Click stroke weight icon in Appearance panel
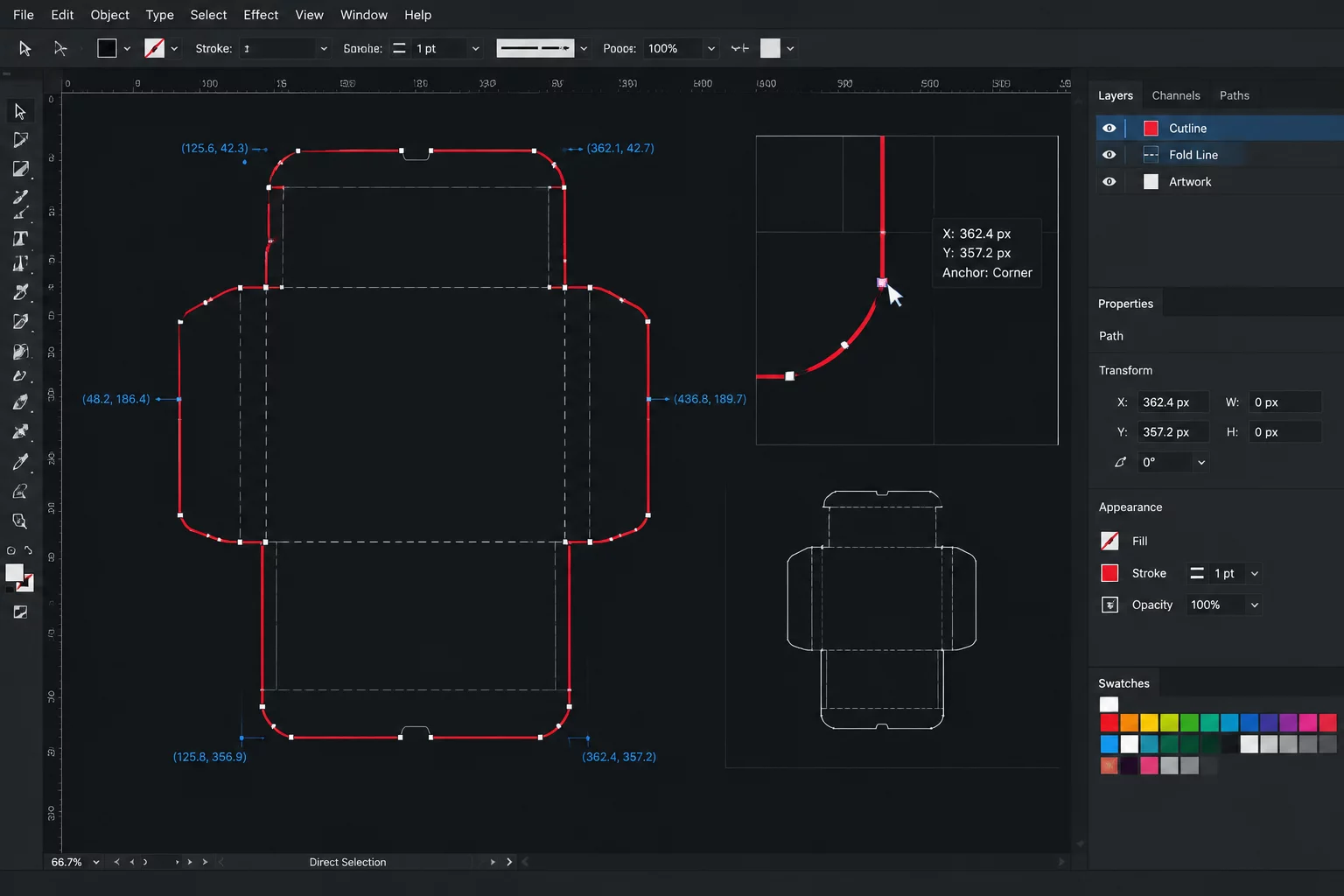Viewport: 1344px width, 896px height. 1197,573
